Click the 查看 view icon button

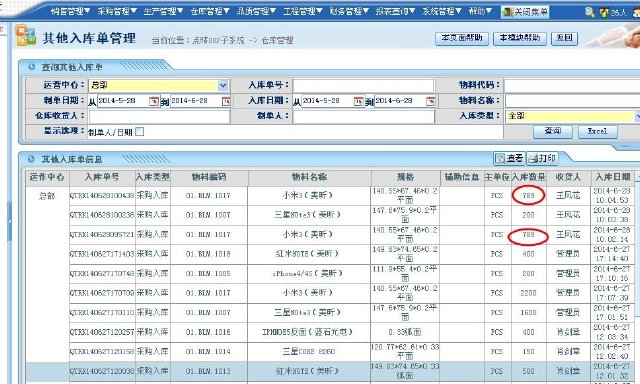coord(509,158)
